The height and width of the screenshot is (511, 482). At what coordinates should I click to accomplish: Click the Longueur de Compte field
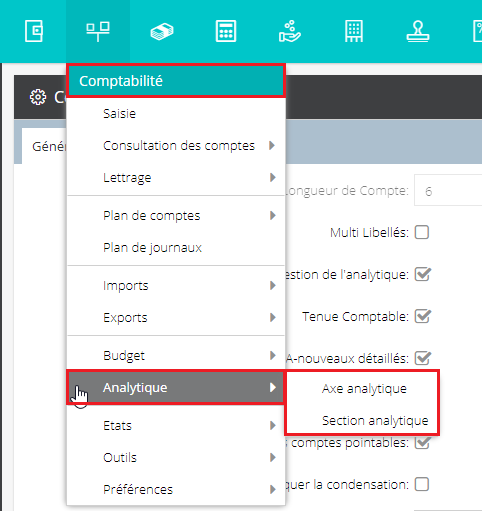pos(448,191)
